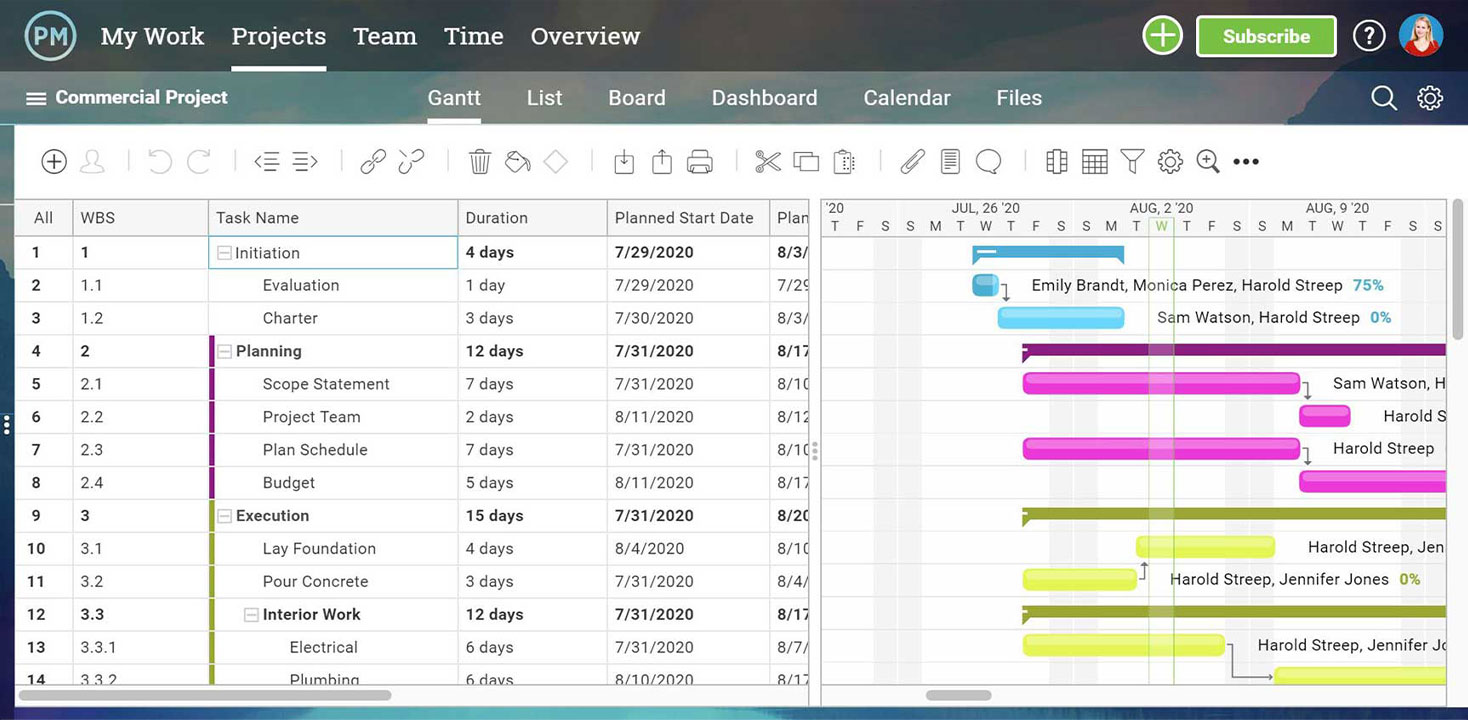
Task: Switch to the Dashboard view tab
Action: pos(765,98)
